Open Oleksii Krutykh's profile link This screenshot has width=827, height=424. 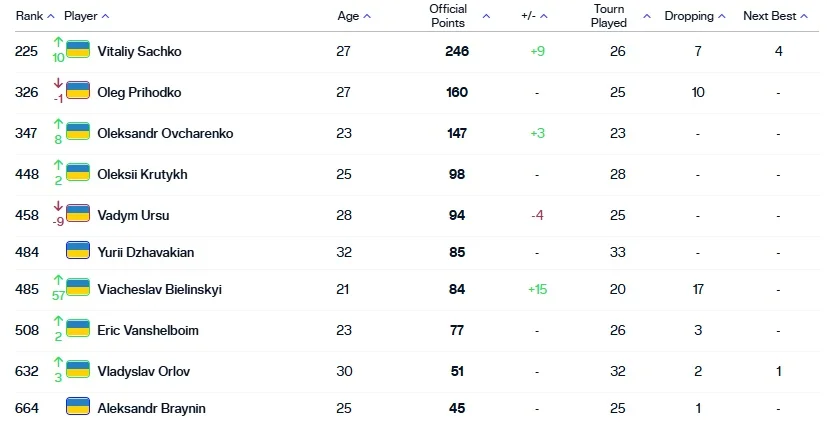click(x=142, y=174)
